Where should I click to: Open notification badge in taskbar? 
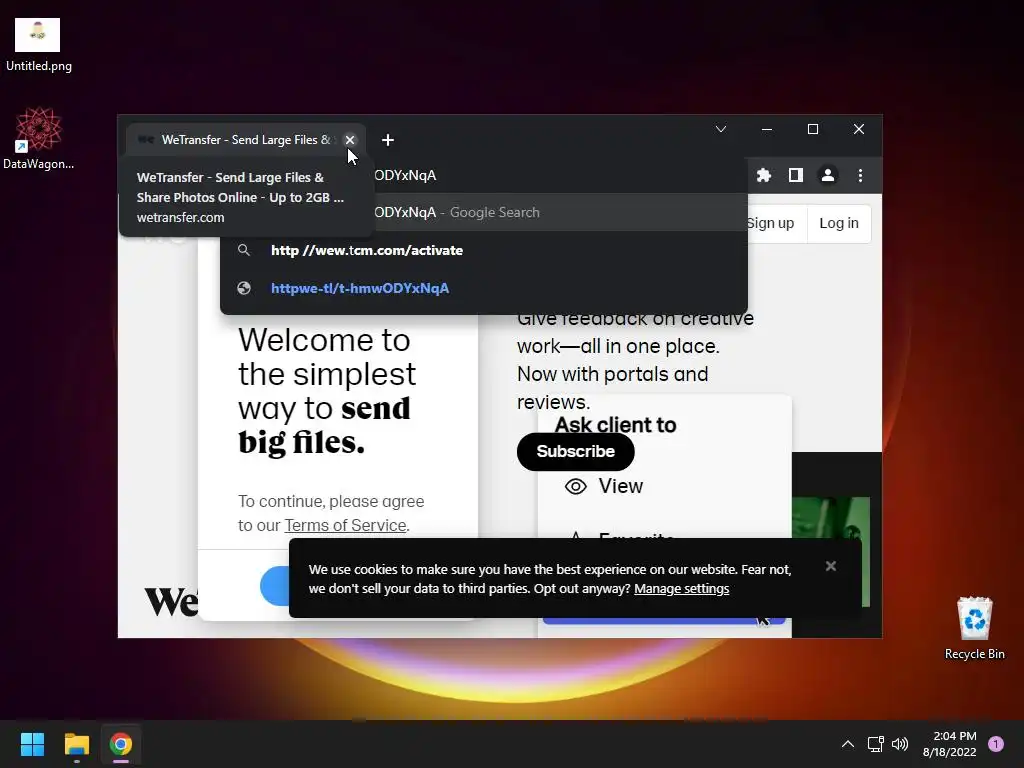pyautogui.click(x=996, y=744)
